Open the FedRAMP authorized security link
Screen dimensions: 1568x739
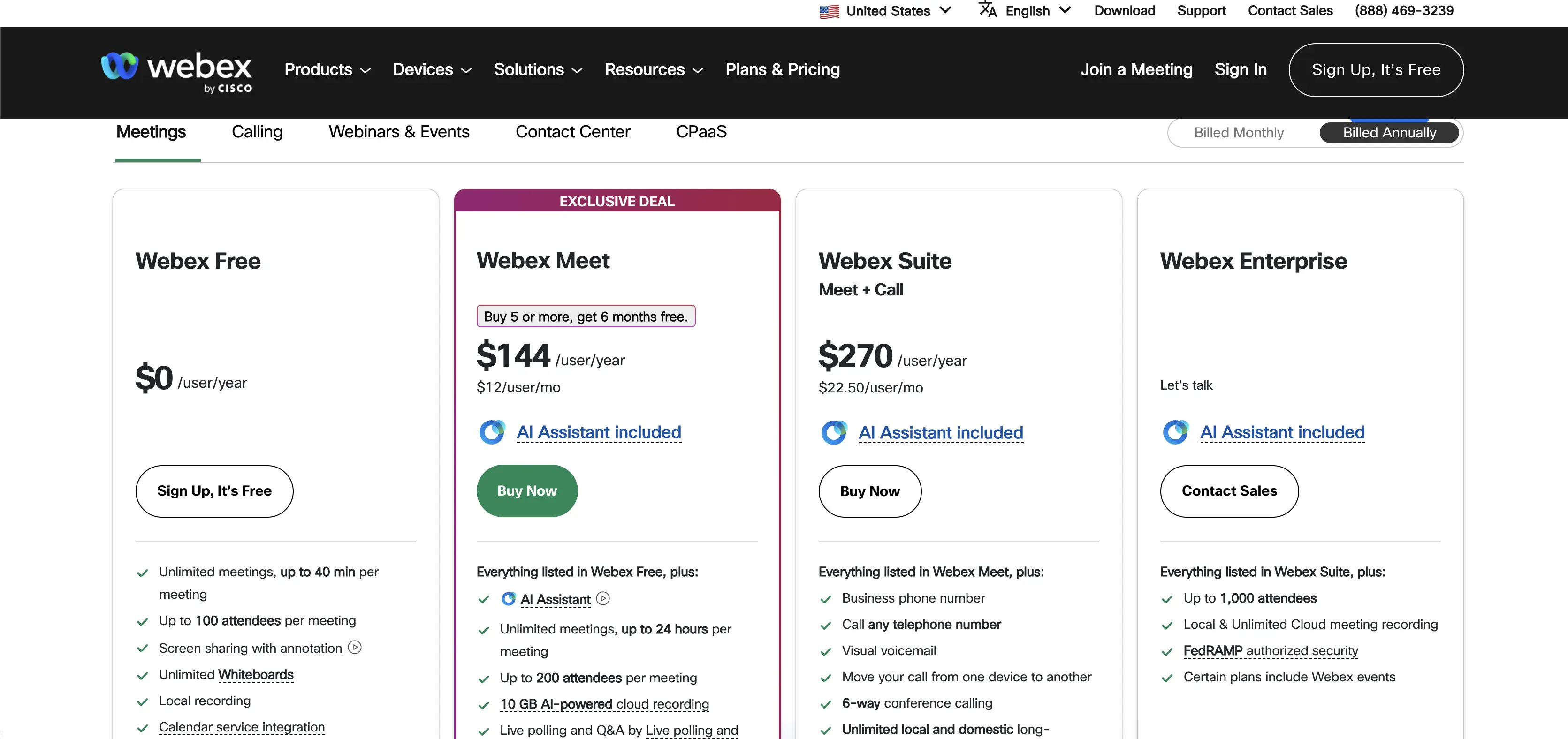[1271, 651]
